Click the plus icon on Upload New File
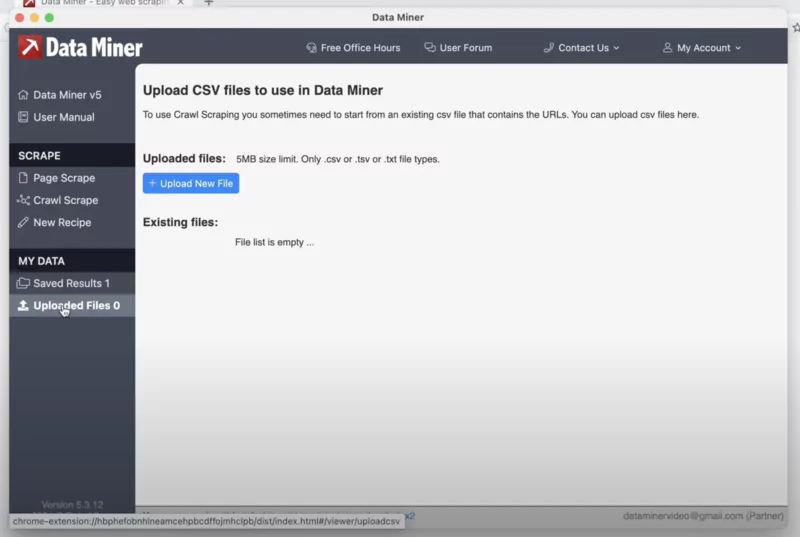 coord(152,183)
